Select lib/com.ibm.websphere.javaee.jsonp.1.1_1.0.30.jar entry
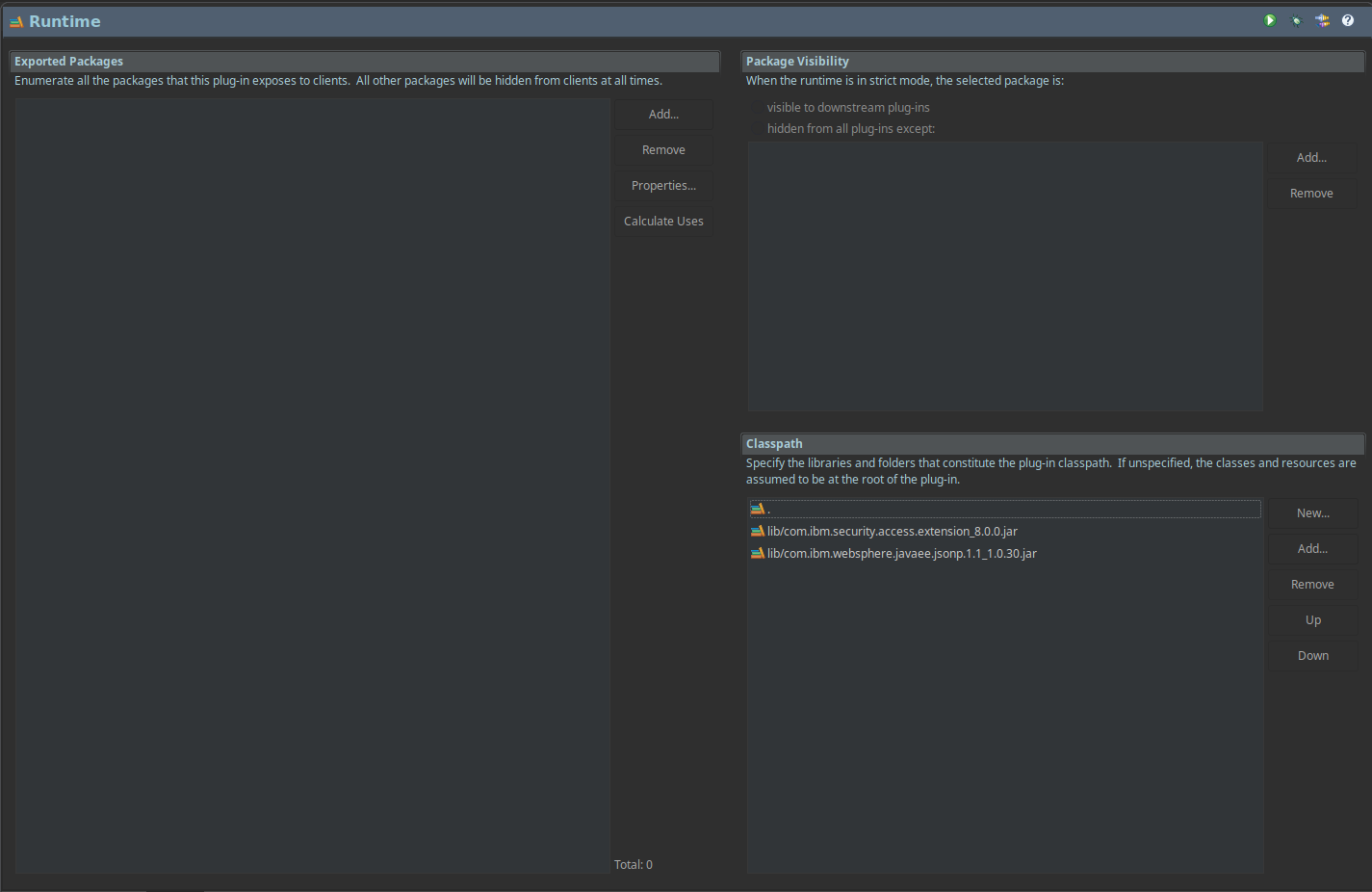This screenshot has height=892, width=1372. 1004,553
